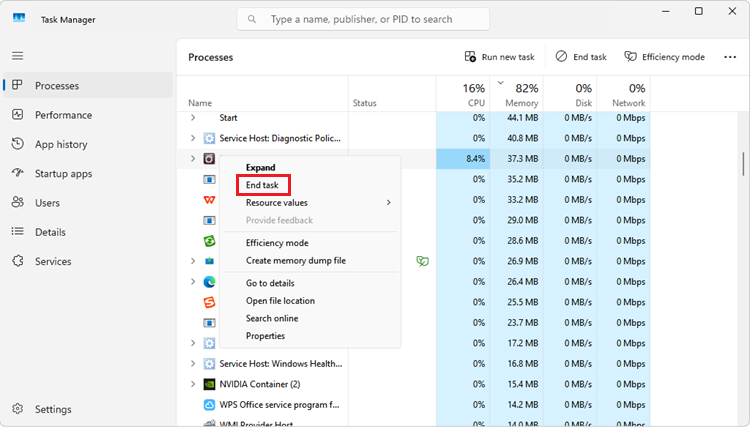Screen dimensions: 750x429
Task: Open the Details page
Action: pyautogui.click(x=88, y=232)
